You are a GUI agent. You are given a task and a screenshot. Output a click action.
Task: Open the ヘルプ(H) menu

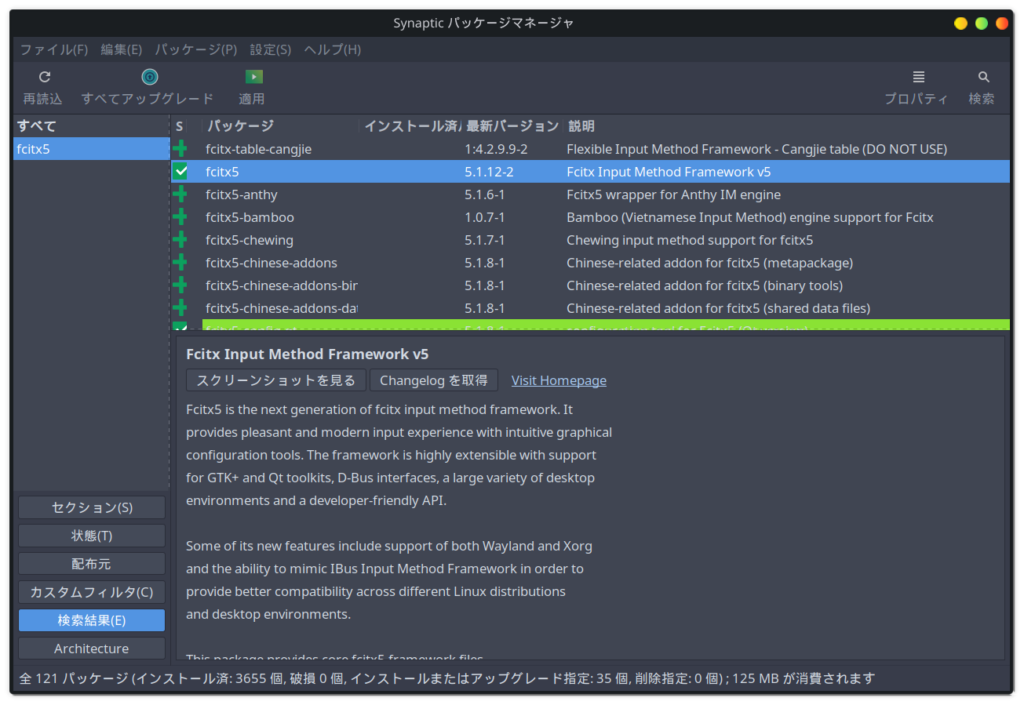pyautogui.click(x=331, y=48)
